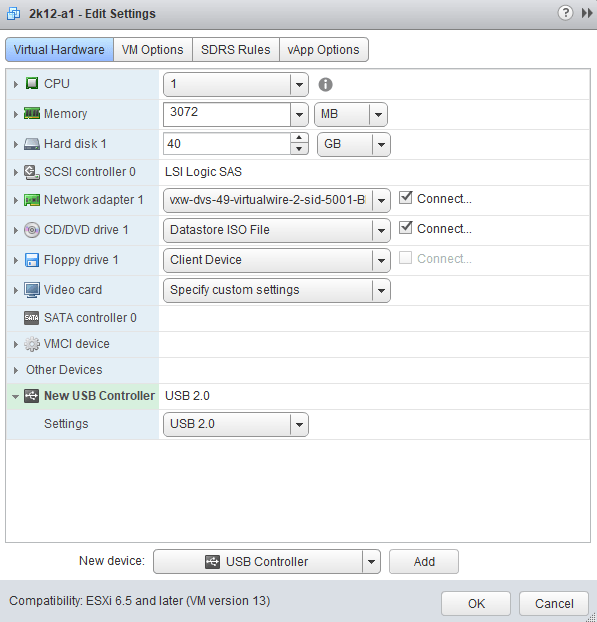Image resolution: width=597 pixels, height=622 pixels.
Task: Increase hard disk size with up stepper
Action: pos(299,138)
